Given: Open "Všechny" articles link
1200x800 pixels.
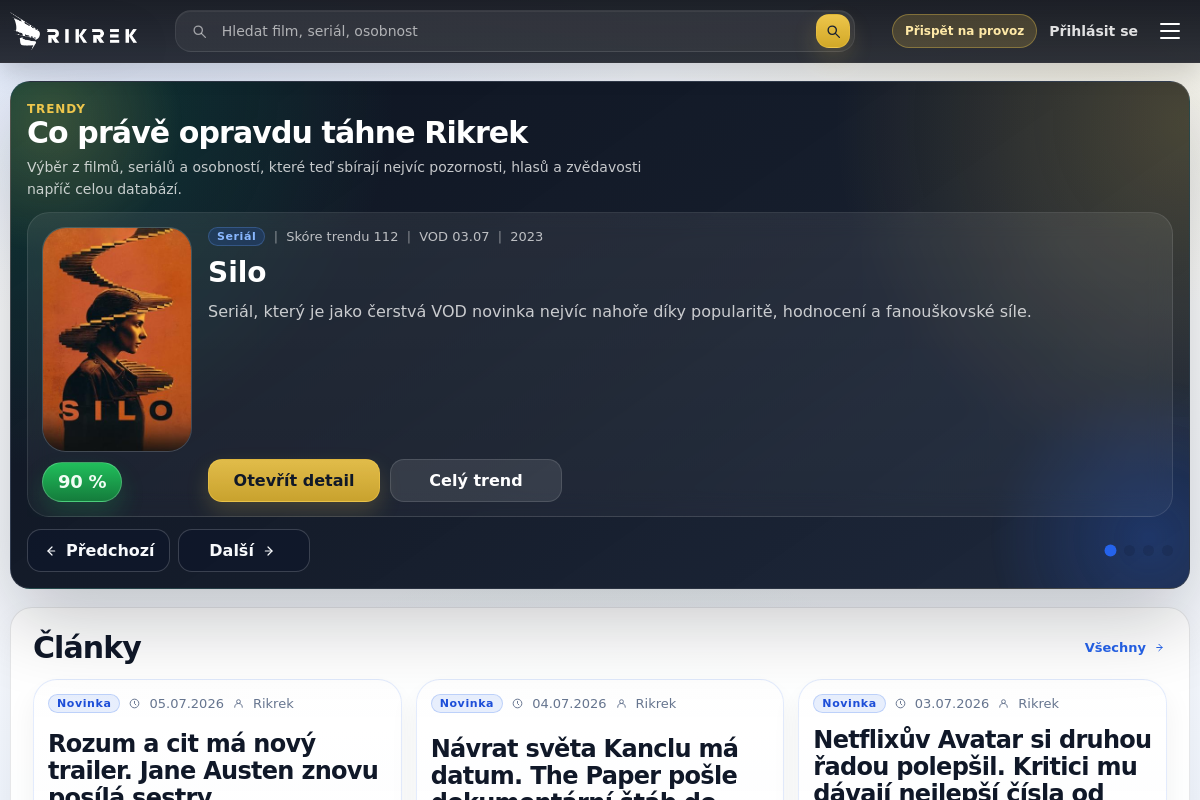Looking at the screenshot, I should point(1125,647).
